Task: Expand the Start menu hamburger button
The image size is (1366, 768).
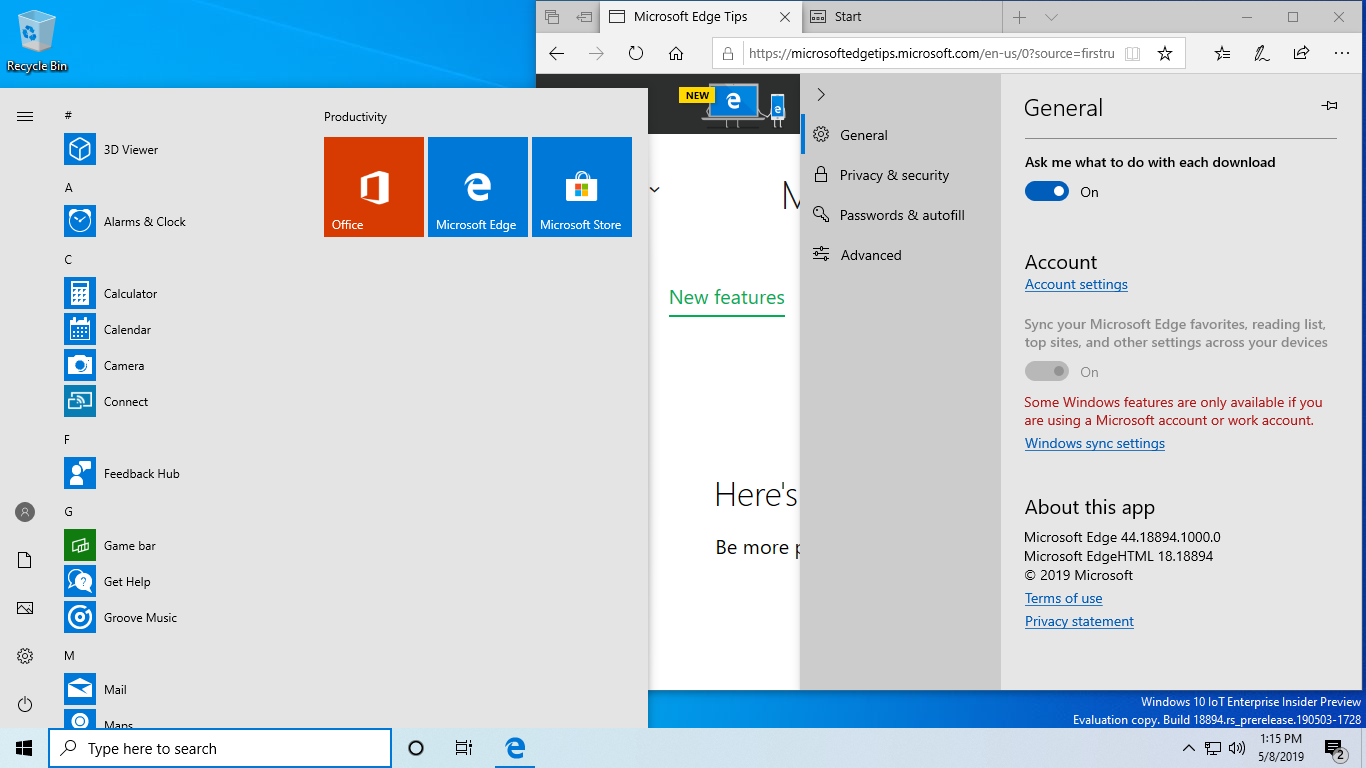Action: pos(25,117)
